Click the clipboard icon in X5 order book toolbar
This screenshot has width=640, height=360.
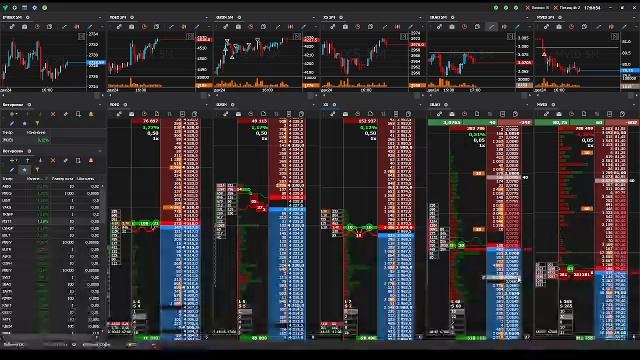pos(409,114)
